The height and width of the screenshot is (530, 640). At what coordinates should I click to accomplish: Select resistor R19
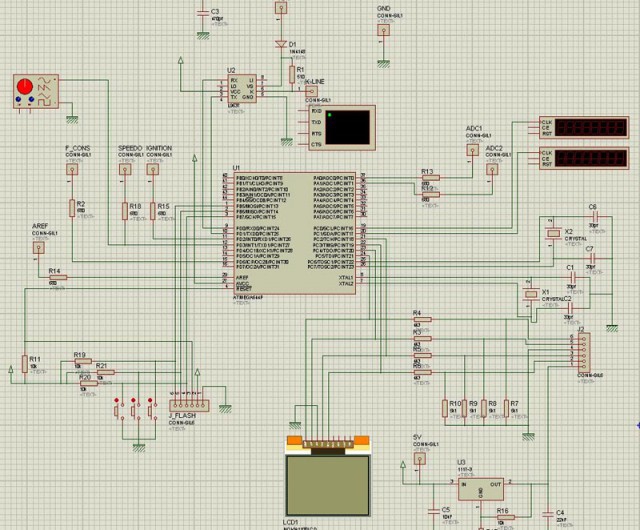point(83,361)
